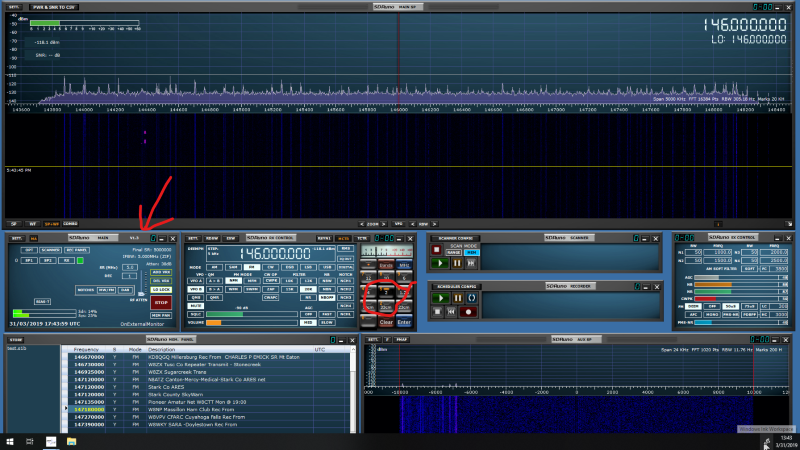Enable LO LOCK in the Main panel

pyautogui.click(x=161, y=289)
